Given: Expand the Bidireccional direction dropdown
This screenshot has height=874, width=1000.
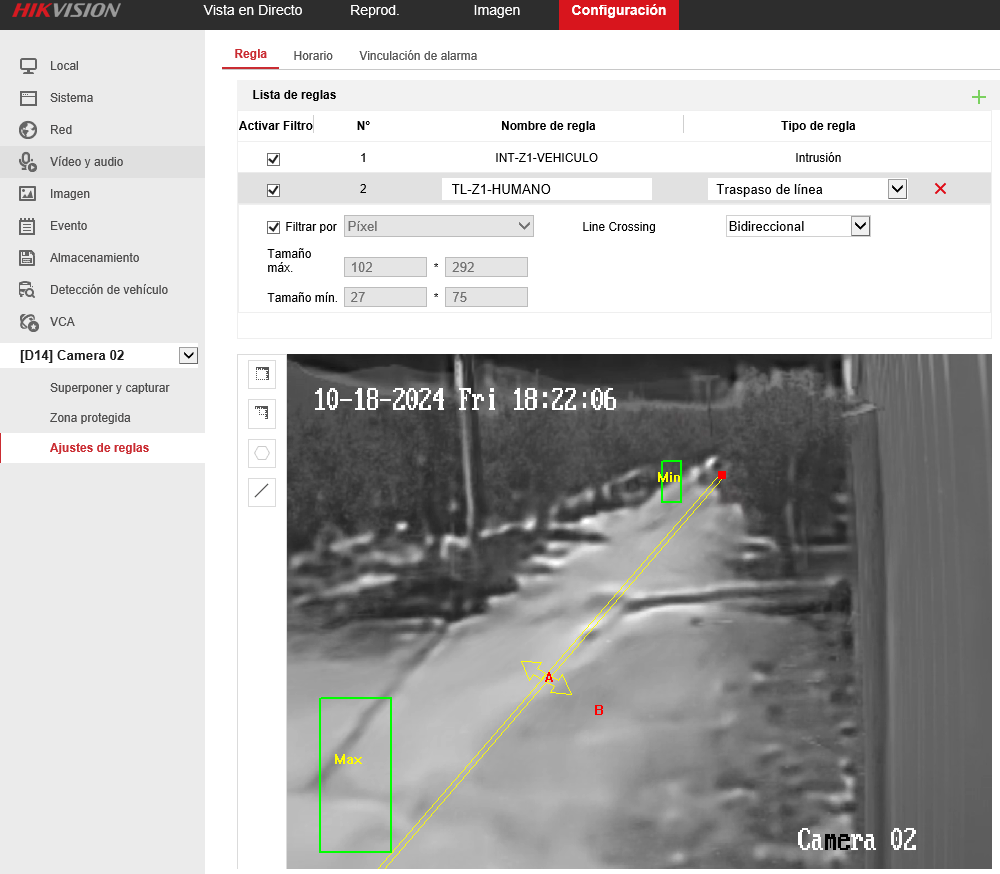Looking at the screenshot, I should (x=798, y=226).
